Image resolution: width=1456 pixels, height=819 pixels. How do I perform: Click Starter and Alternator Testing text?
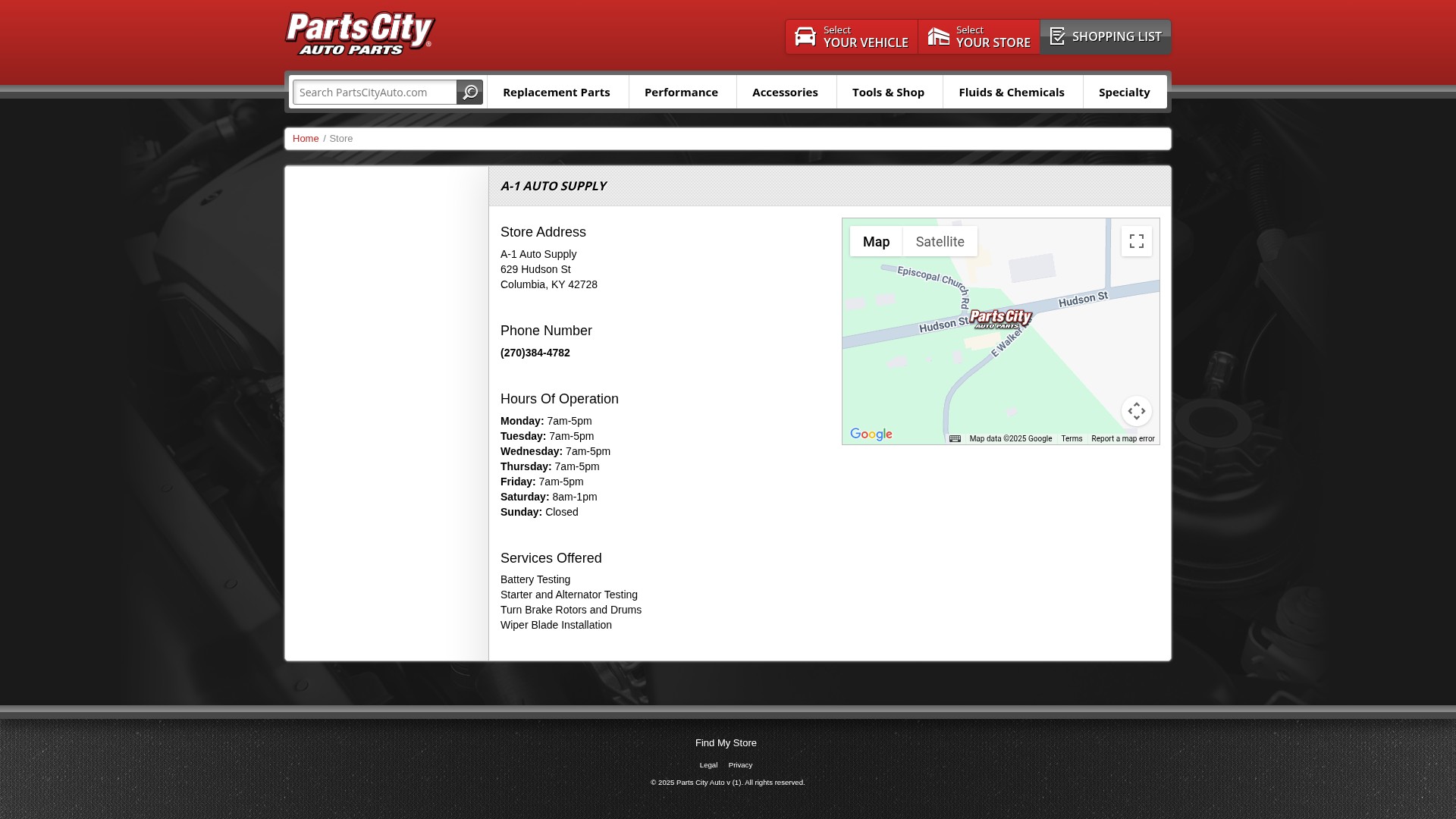(x=569, y=595)
